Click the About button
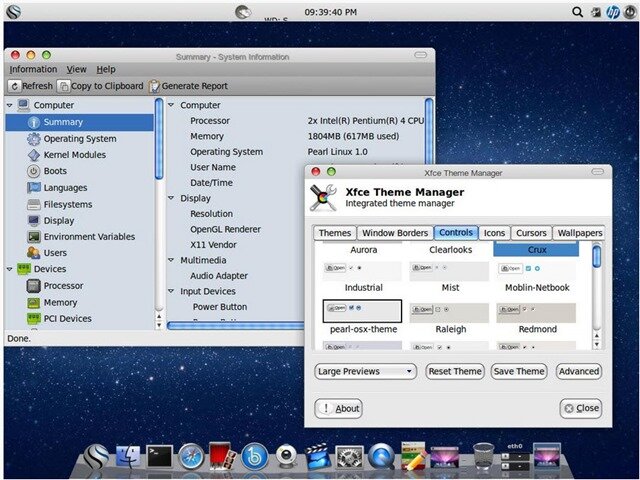640x480 pixels. point(338,409)
